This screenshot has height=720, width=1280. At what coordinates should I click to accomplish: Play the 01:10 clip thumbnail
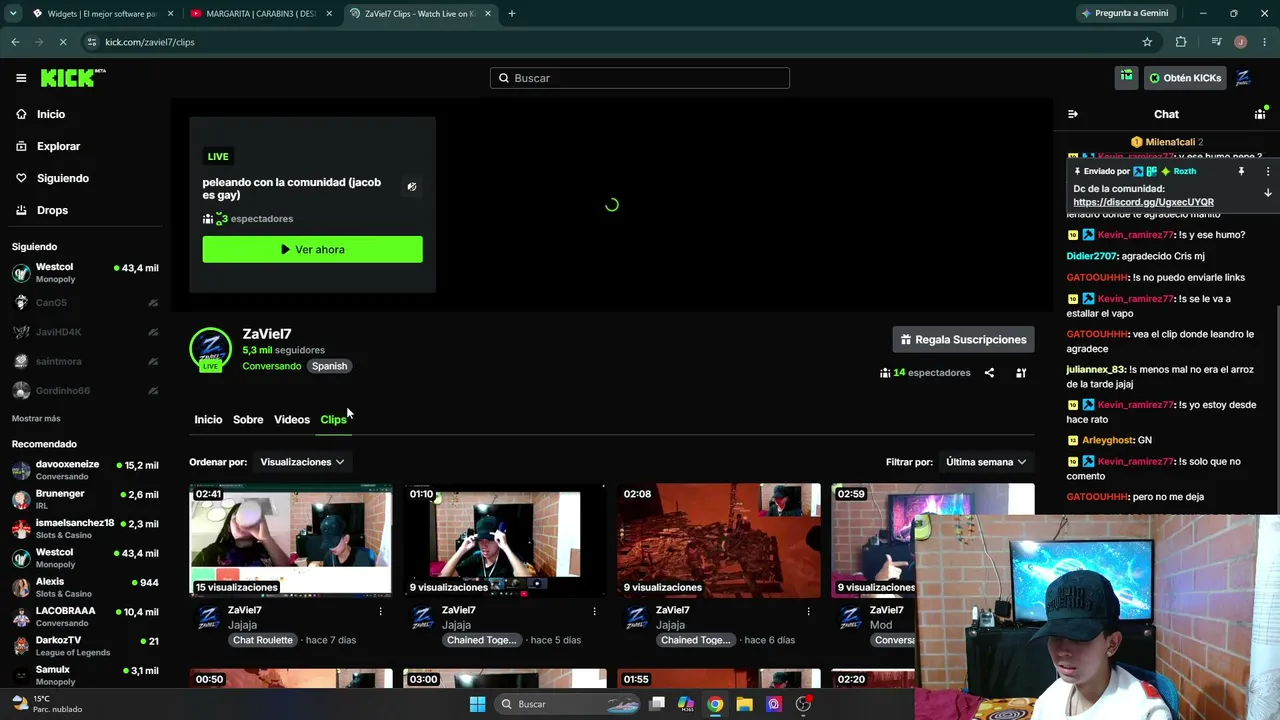[x=505, y=540]
